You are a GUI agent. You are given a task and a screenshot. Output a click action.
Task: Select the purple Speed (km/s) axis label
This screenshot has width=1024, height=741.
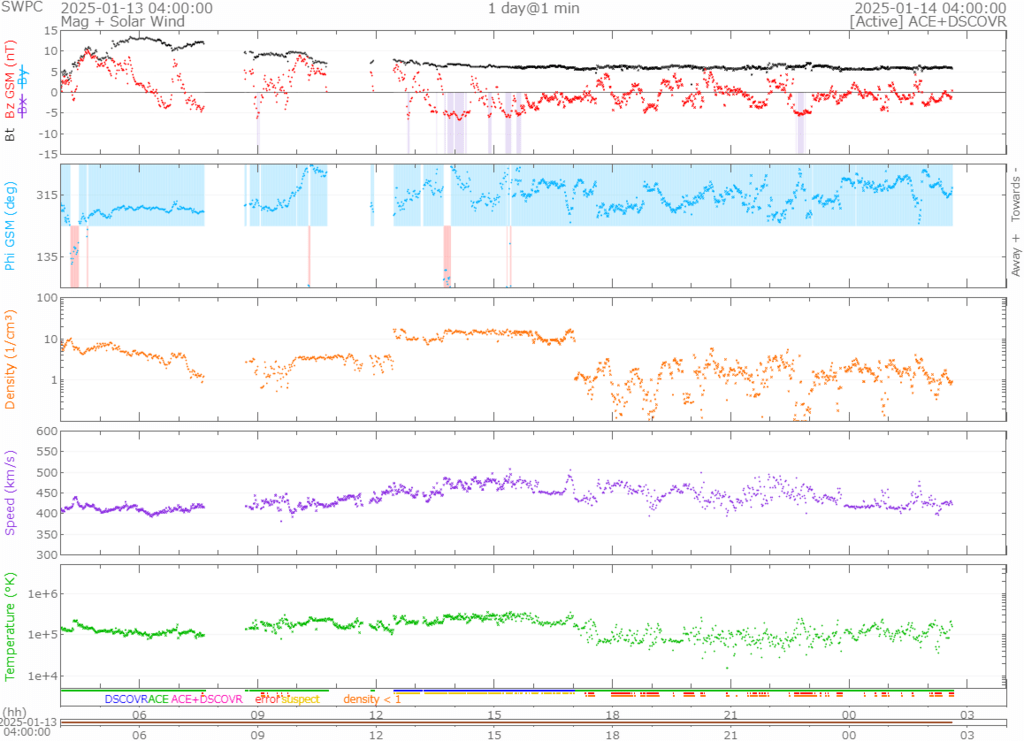pyautogui.click(x=12, y=492)
